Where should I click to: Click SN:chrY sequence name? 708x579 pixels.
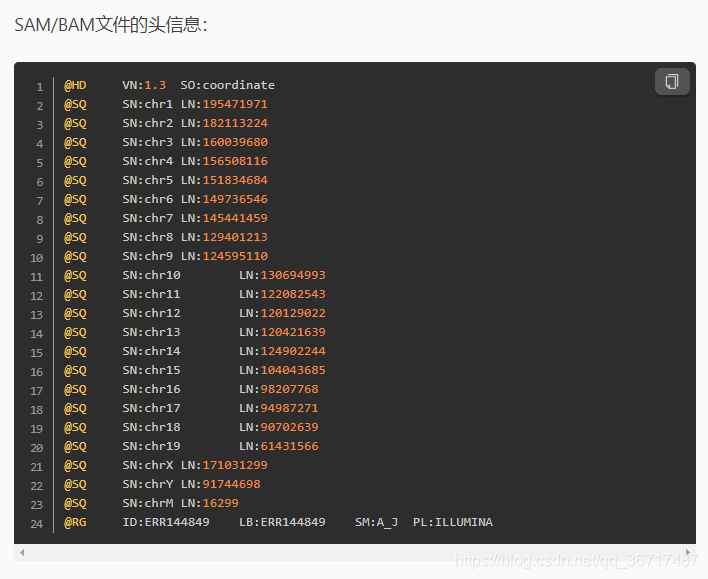[x=148, y=484]
